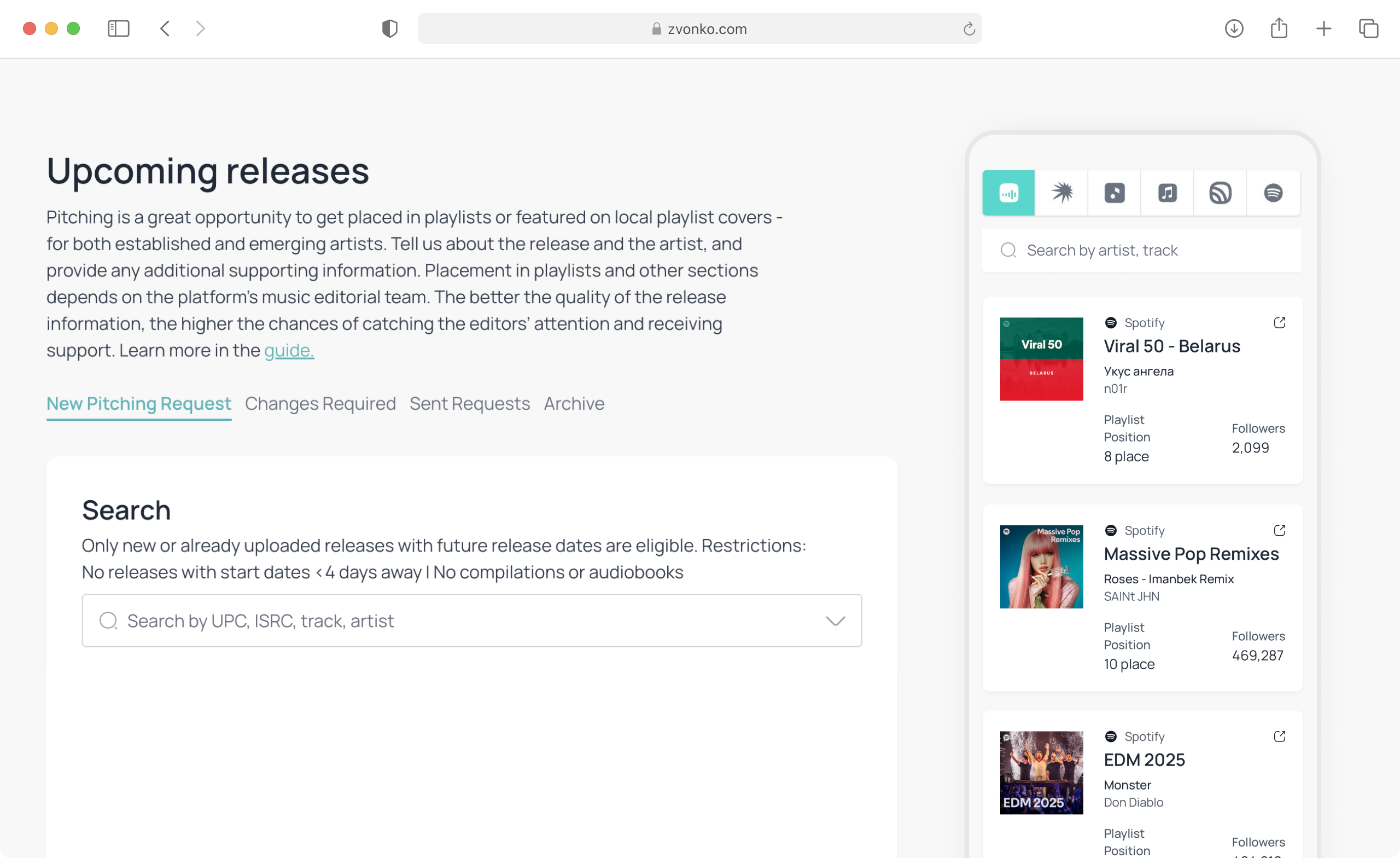Select the Apple Music note icon filter

pyautogui.click(x=1167, y=193)
